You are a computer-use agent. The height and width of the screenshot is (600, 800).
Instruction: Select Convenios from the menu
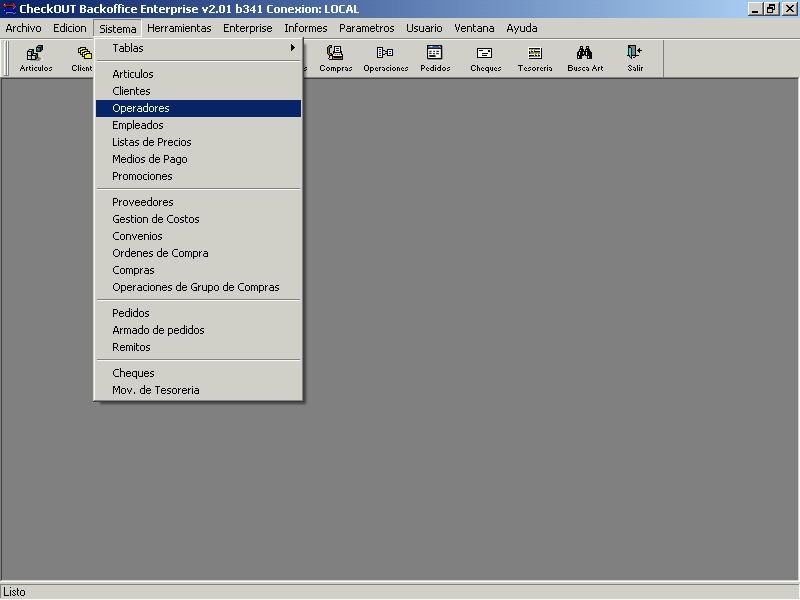coord(198,236)
